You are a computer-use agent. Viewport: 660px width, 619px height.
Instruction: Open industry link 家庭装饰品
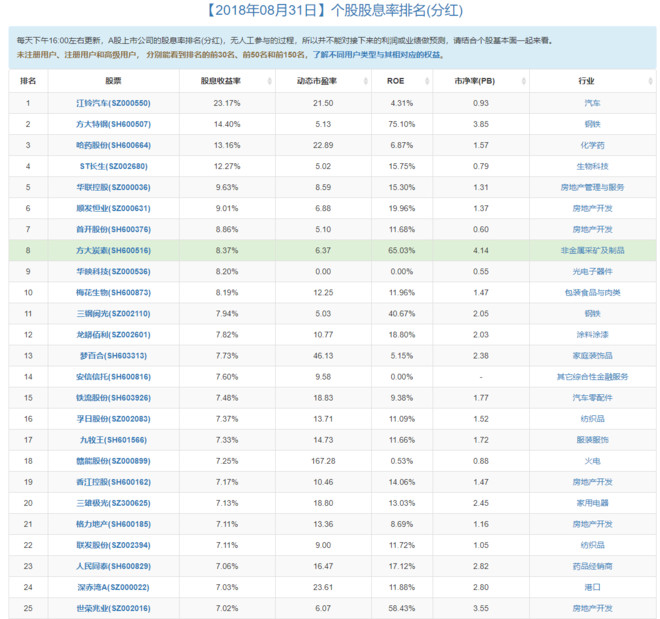tap(592, 356)
